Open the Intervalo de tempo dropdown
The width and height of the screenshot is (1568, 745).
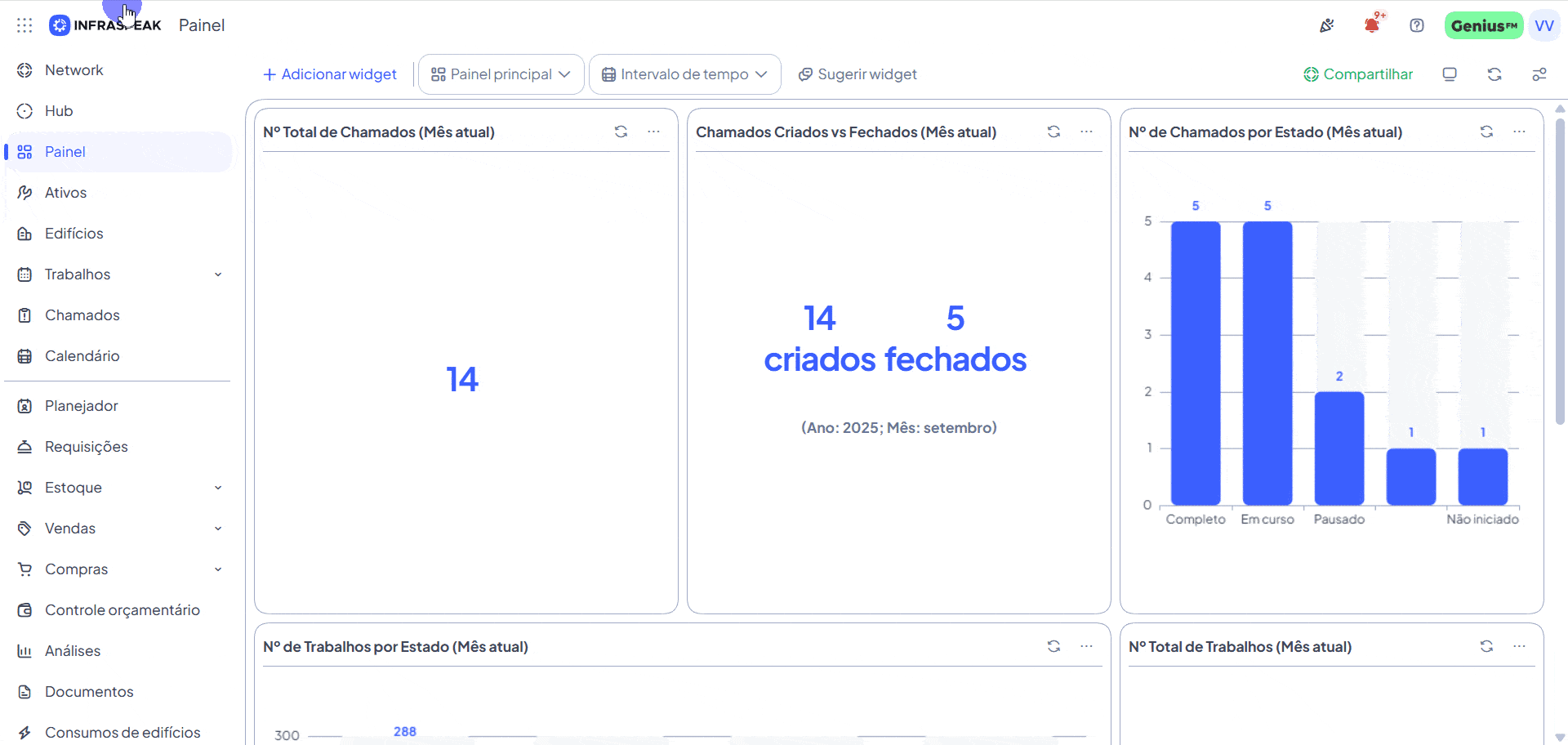click(x=685, y=74)
